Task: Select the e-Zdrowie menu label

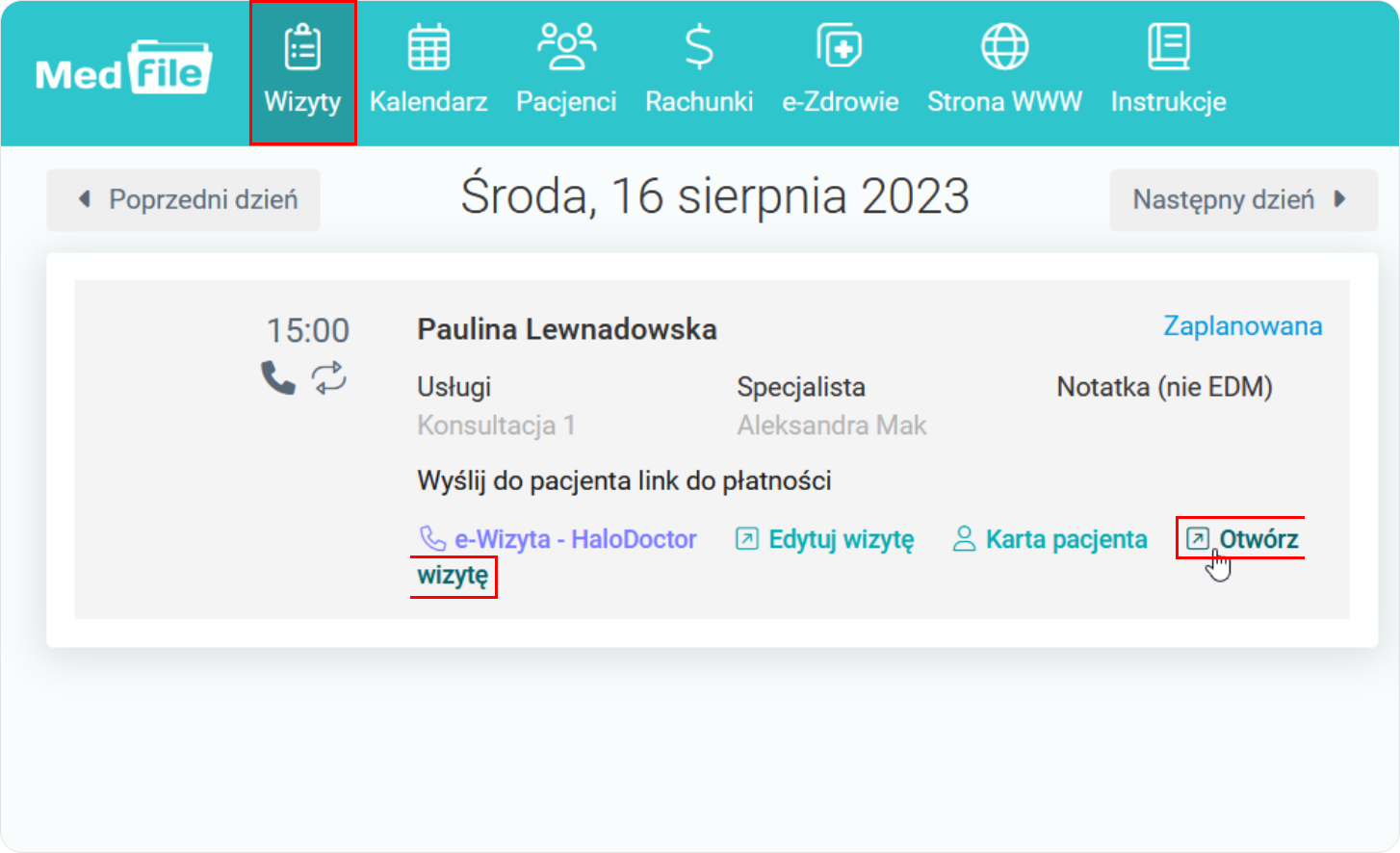Action: coord(840,101)
